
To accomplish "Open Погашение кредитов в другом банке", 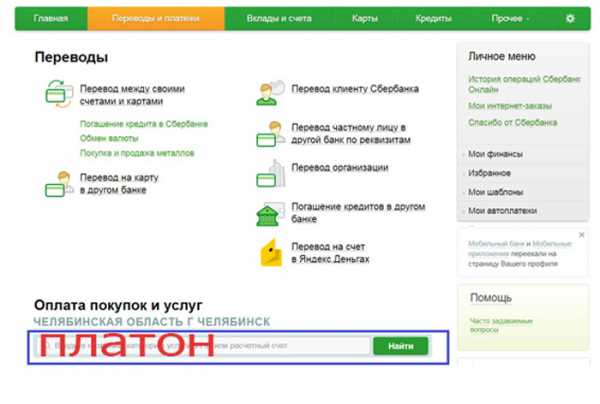I will click(x=358, y=213).
